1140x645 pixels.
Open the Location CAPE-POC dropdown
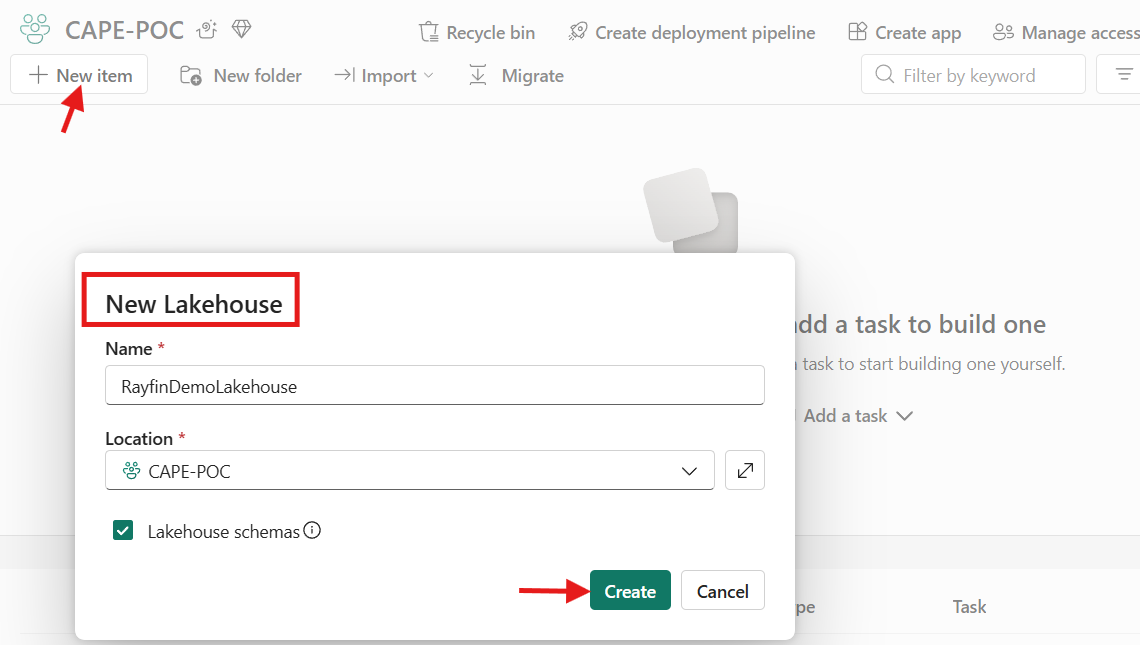click(410, 470)
